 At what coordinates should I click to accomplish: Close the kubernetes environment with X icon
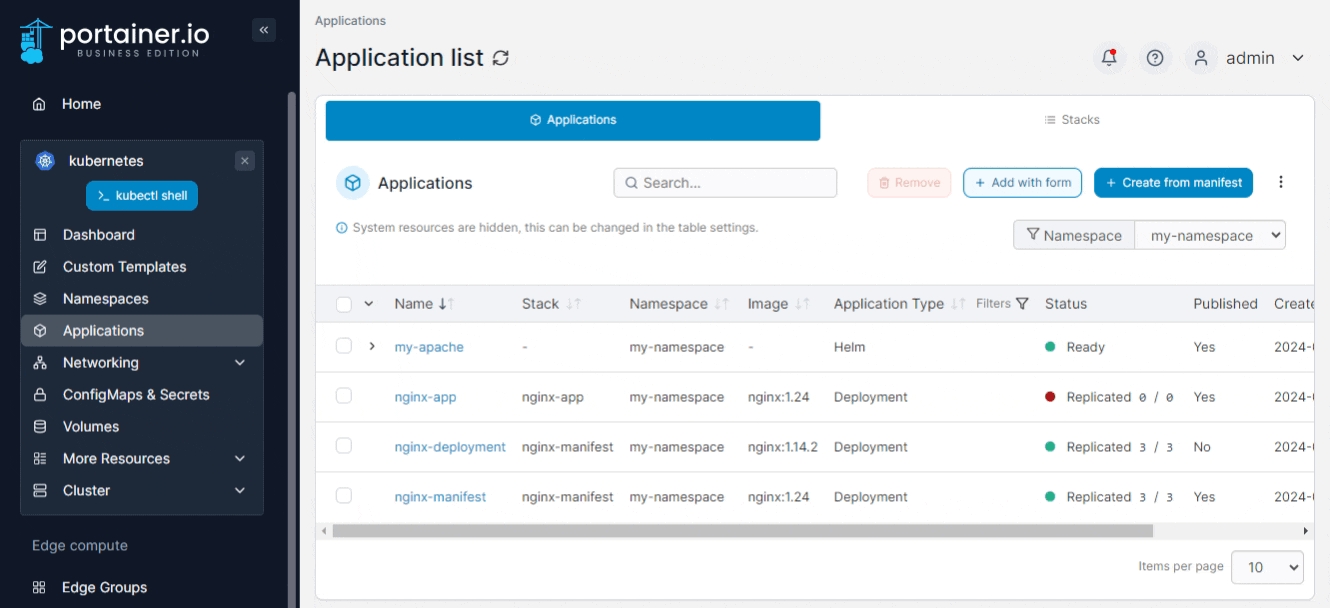click(x=245, y=161)
